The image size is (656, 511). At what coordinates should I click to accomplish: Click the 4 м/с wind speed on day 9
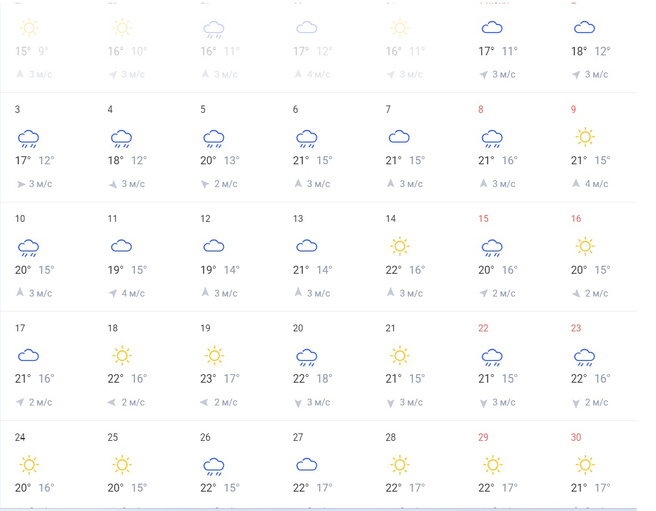[x=596, y=184]
